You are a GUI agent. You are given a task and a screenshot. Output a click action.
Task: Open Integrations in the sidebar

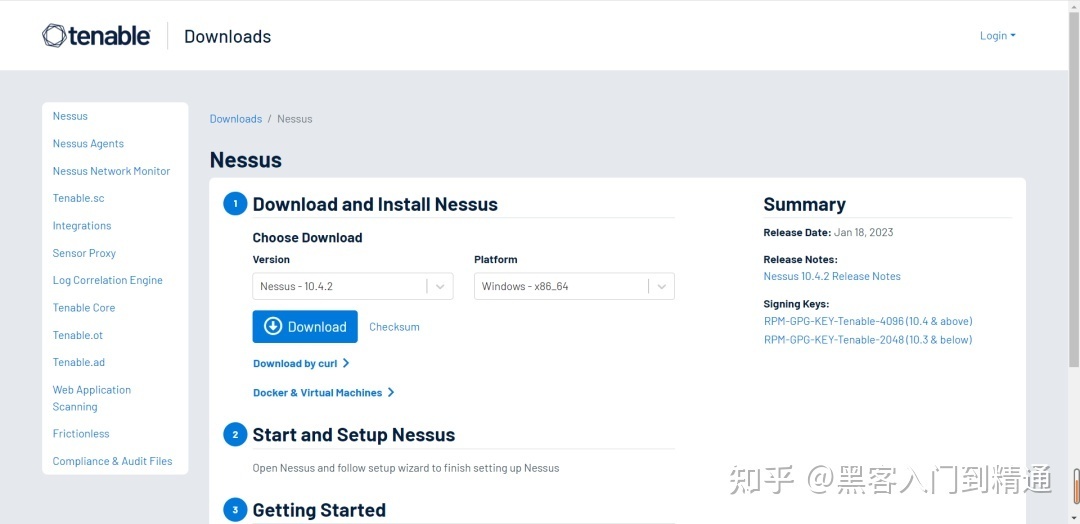pyautogui.click(x=82, y=226)
